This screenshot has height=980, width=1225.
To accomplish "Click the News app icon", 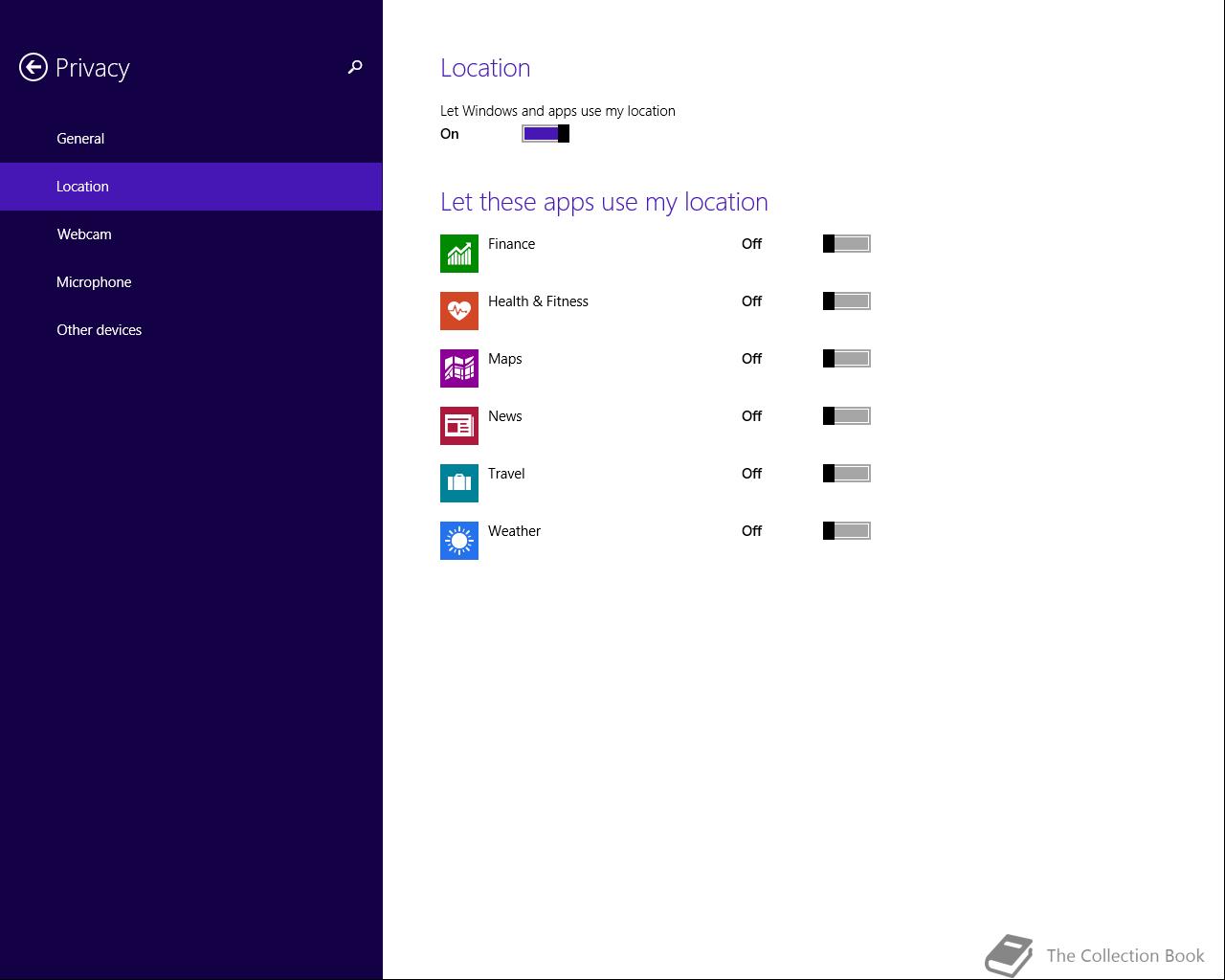I will click(x=459, y=426).
